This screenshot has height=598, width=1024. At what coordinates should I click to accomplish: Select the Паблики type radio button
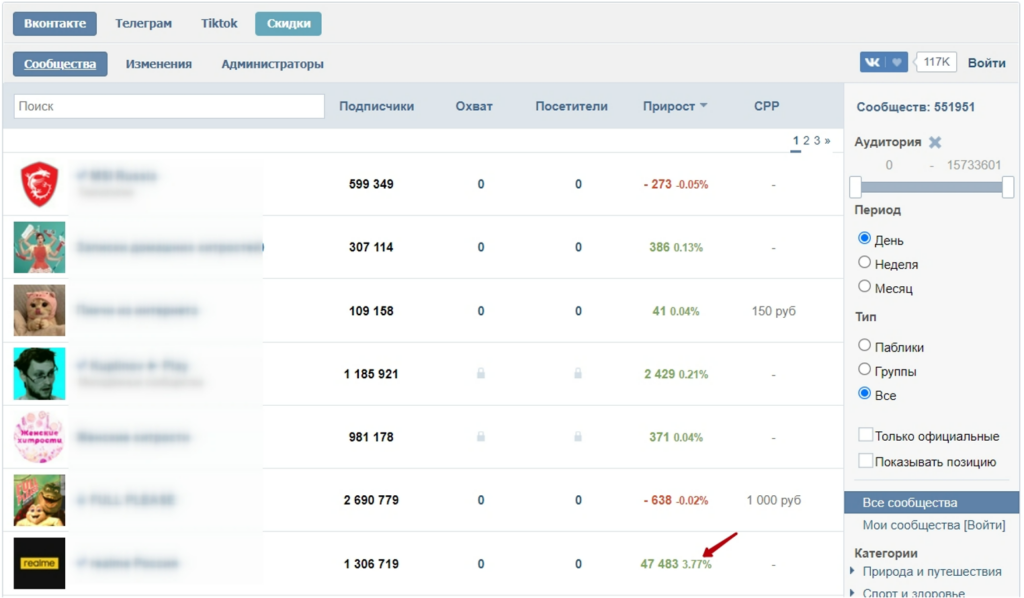pos(865,346)
